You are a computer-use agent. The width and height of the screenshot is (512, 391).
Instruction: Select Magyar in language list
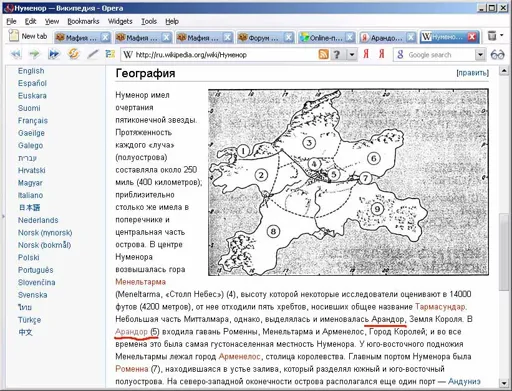coord(30,183)
